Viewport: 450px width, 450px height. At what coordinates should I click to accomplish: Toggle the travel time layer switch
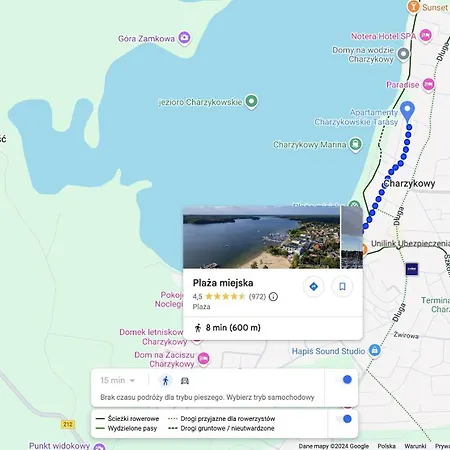(x=344, y=380)
